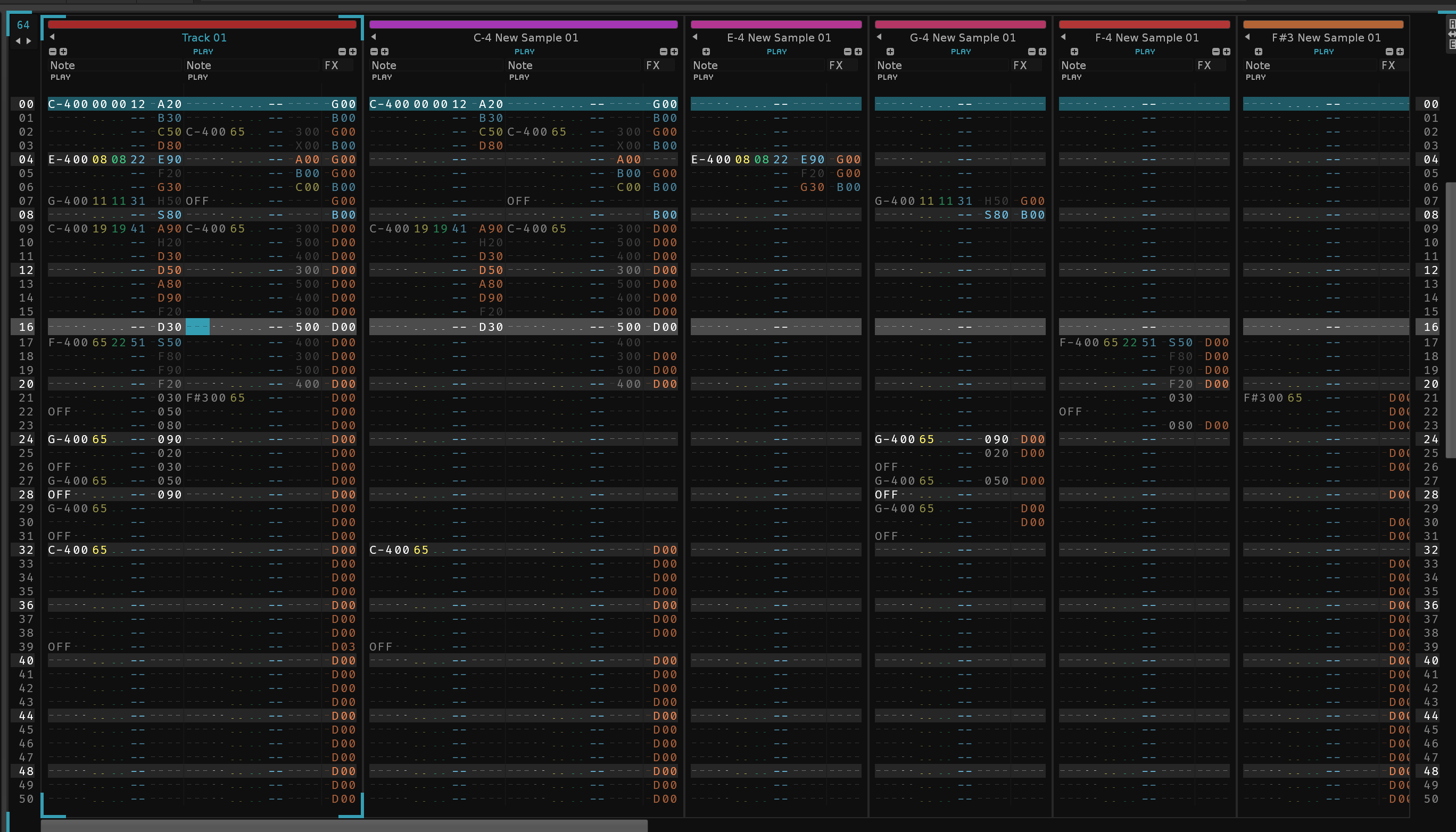
Task: Click the horizontal scrollbar at bottom
Action: 344,826
